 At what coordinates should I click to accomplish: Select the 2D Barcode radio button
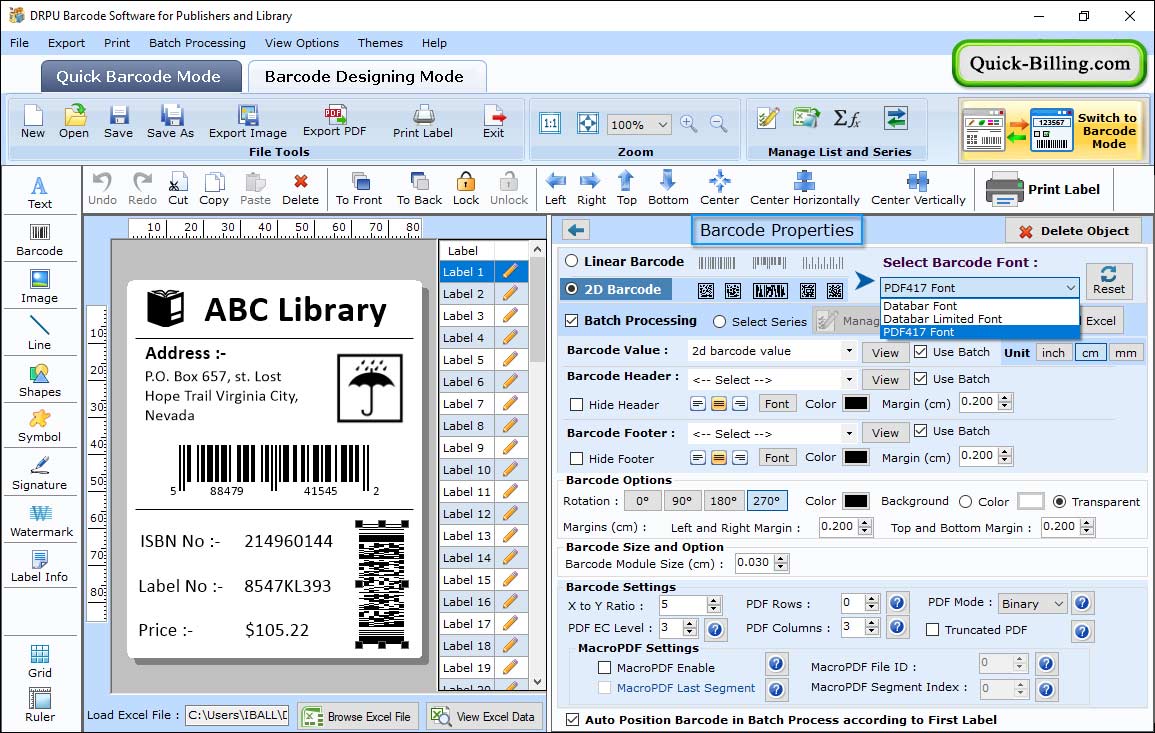pos(572,289)
